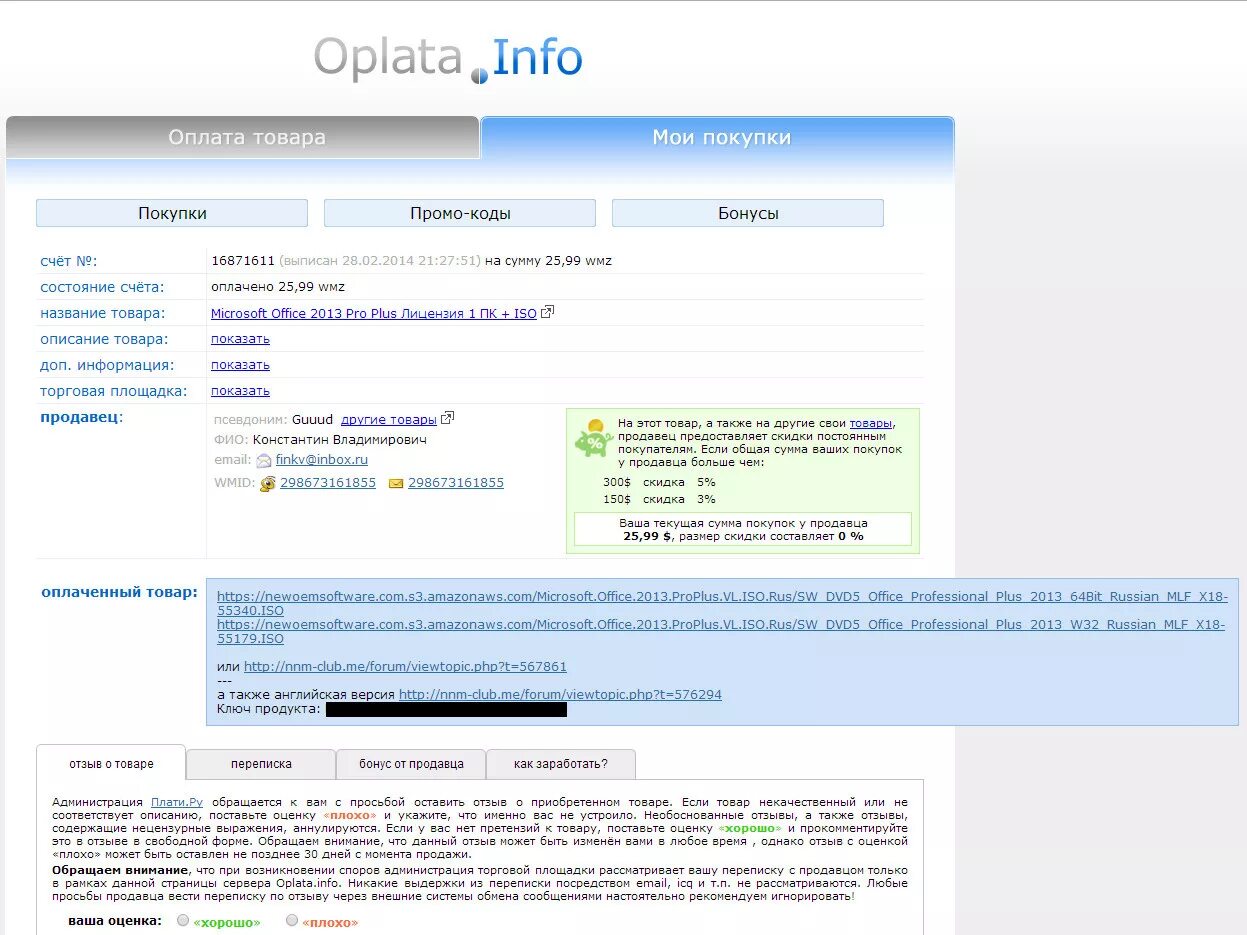Switch to Оплата товара tab
1247x935 pixels.
[x=243, y=137]
